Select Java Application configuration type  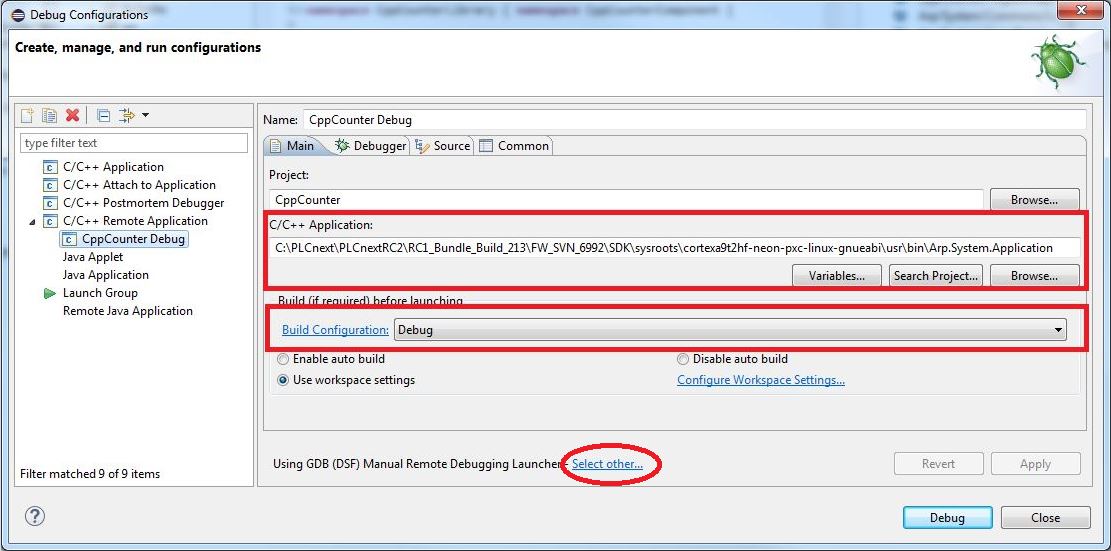coord(106,275)
